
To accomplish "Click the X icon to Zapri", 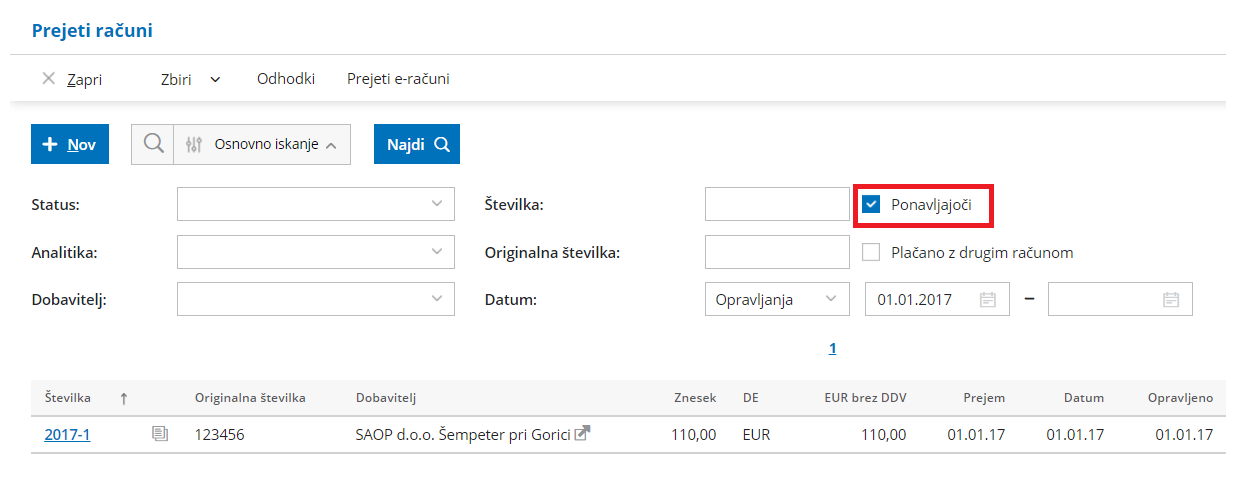I will [x=48, y=79].
